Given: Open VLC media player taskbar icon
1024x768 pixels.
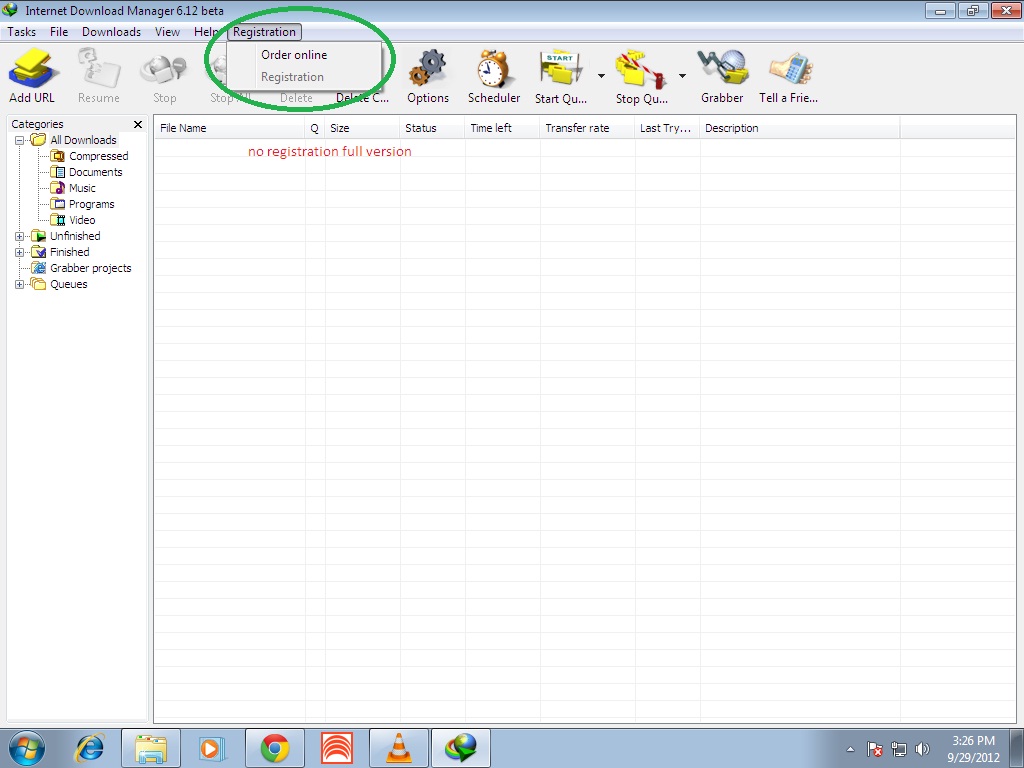Looking at the screenshot, I should point(398,748).
